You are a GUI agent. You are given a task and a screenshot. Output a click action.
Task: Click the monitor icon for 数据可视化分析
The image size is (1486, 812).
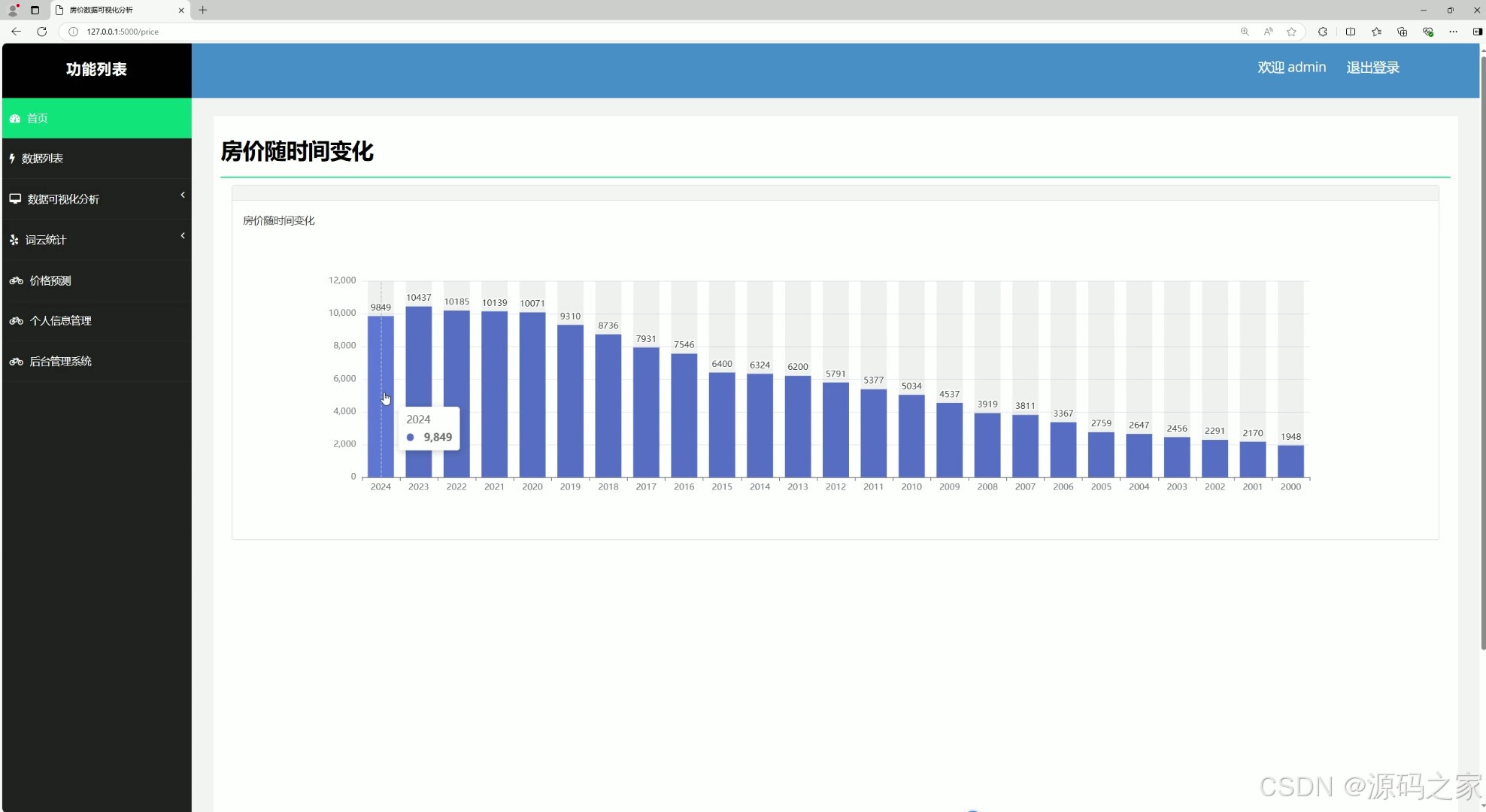click(x=14, y=199)
